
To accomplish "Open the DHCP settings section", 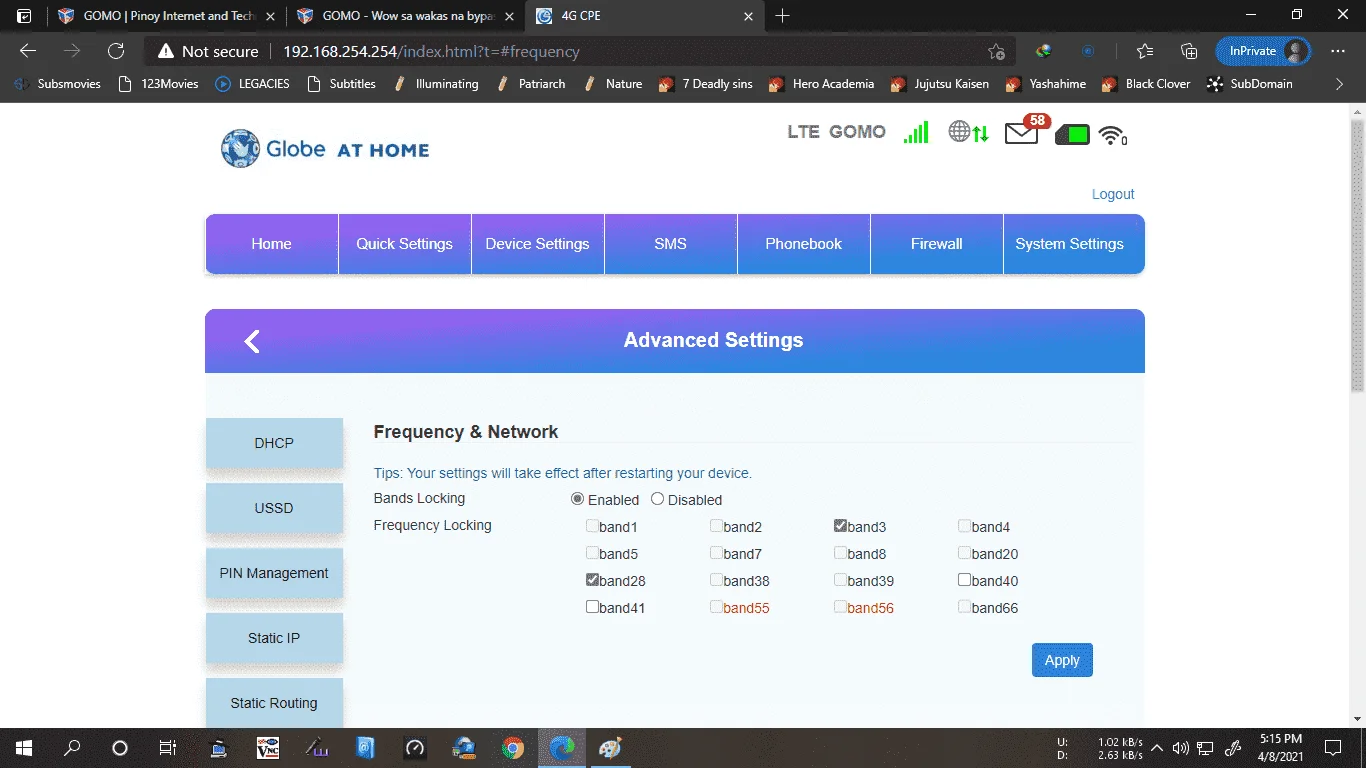I will click(x=274, y=443).
